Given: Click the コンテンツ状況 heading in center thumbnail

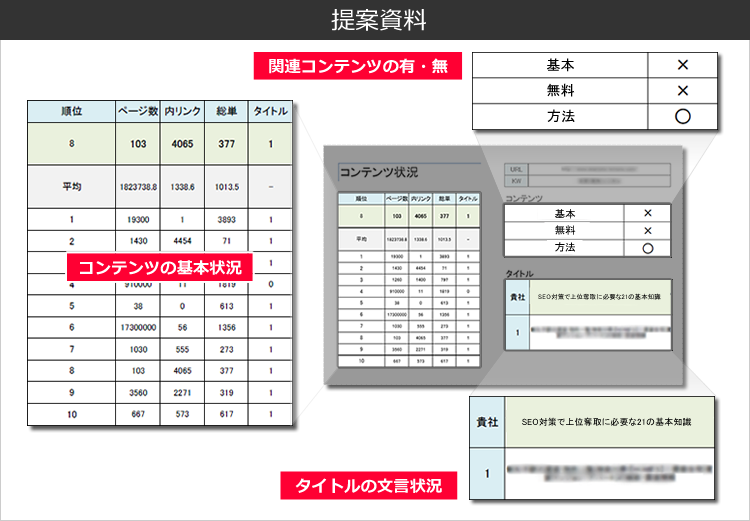Looking at the screenshot, I should [x=378, y=172].
